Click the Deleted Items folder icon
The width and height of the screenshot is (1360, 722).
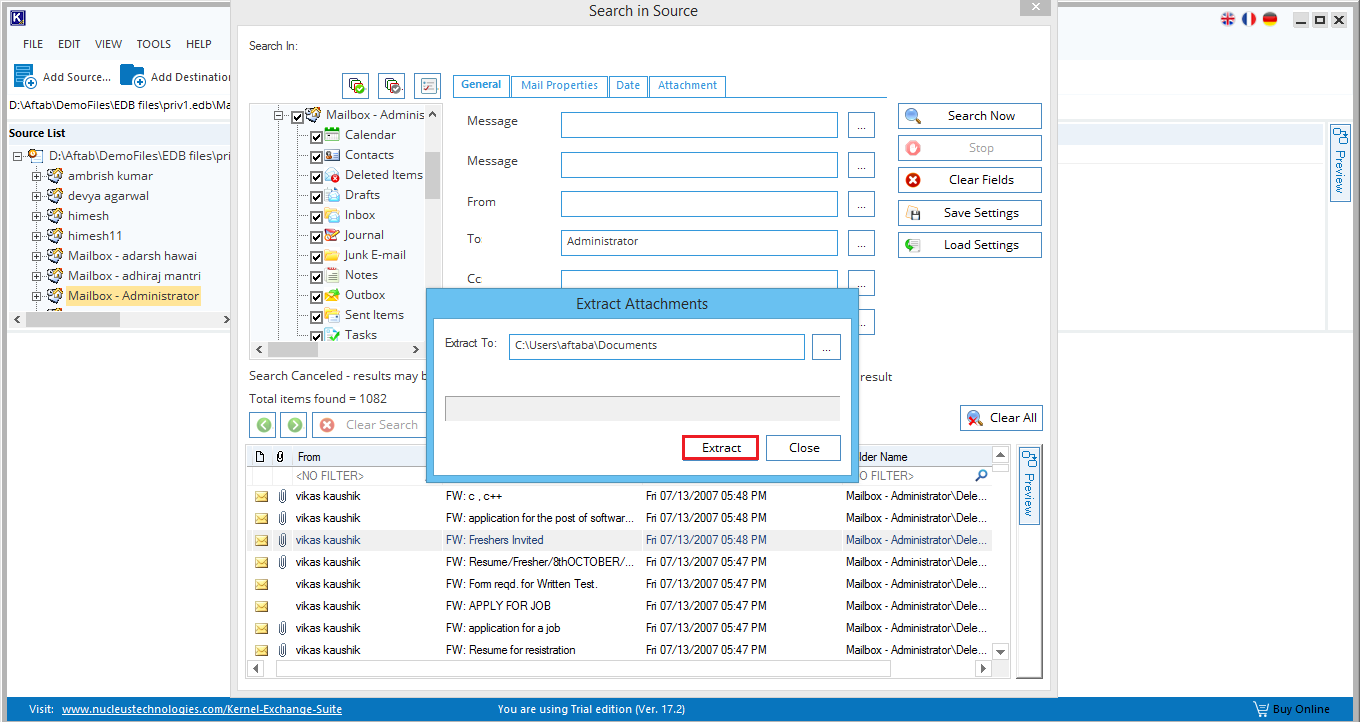pos(332,175)
